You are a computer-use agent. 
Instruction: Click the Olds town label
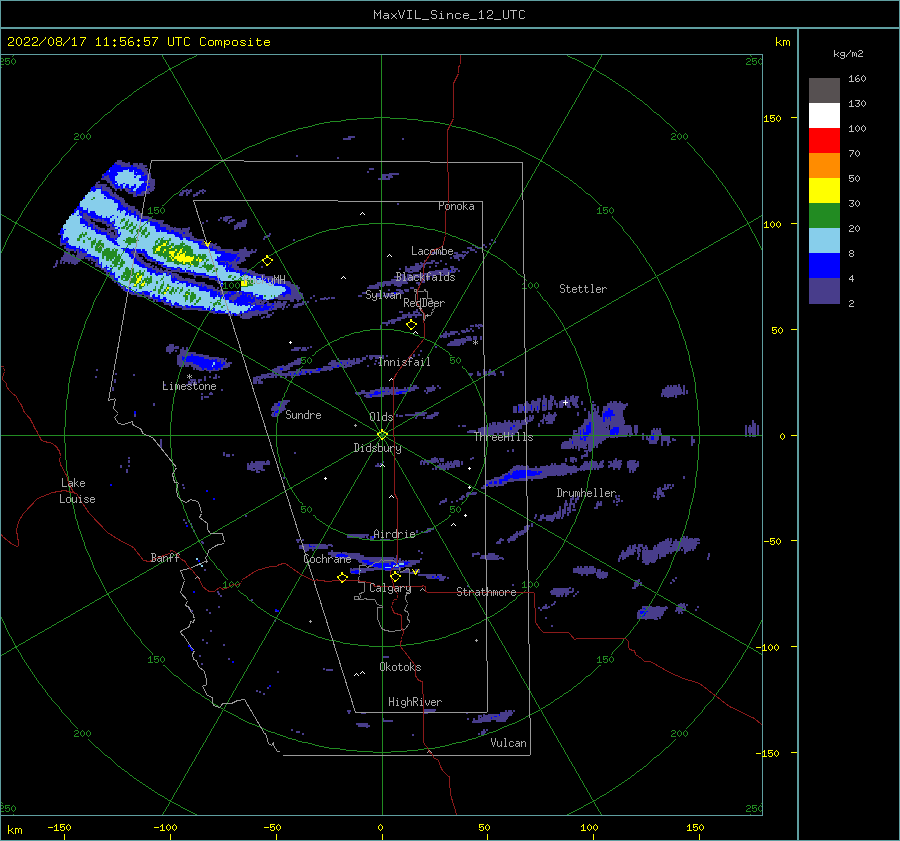tap(381, 417)
